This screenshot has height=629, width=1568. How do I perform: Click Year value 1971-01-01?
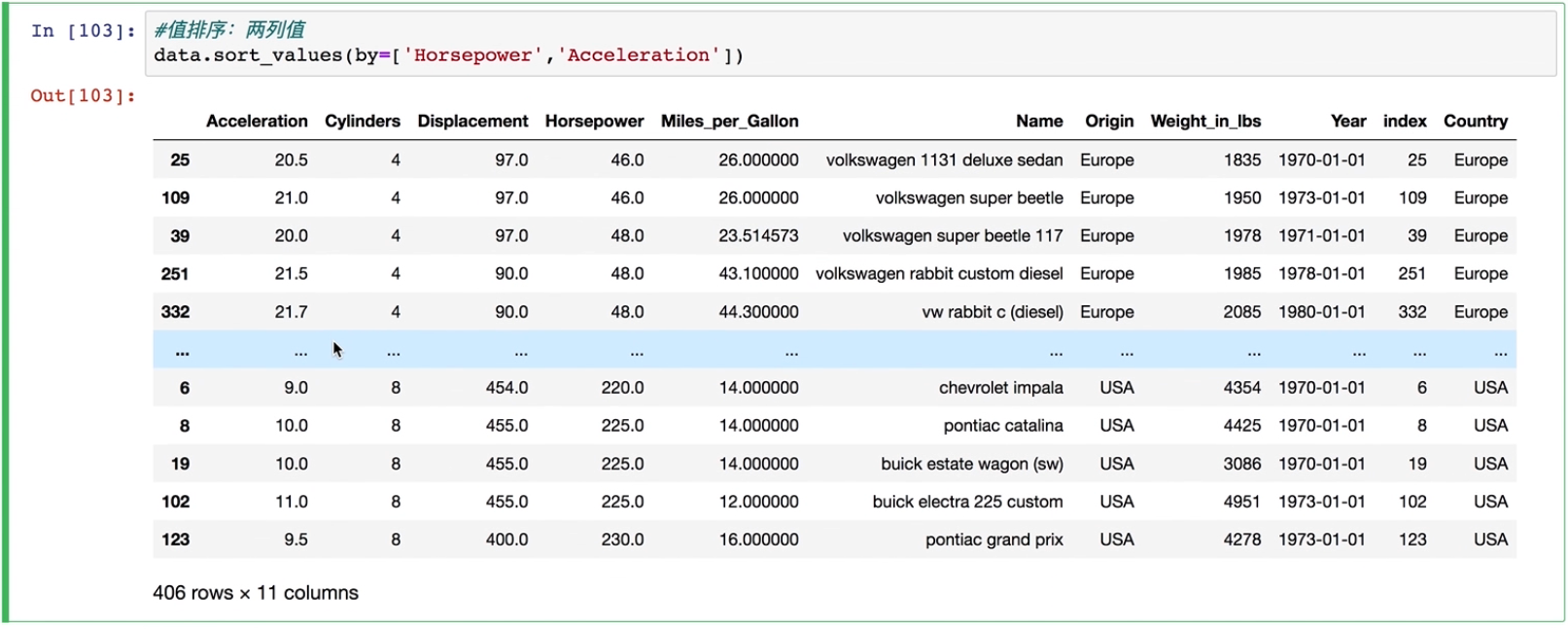[1322, 235]
